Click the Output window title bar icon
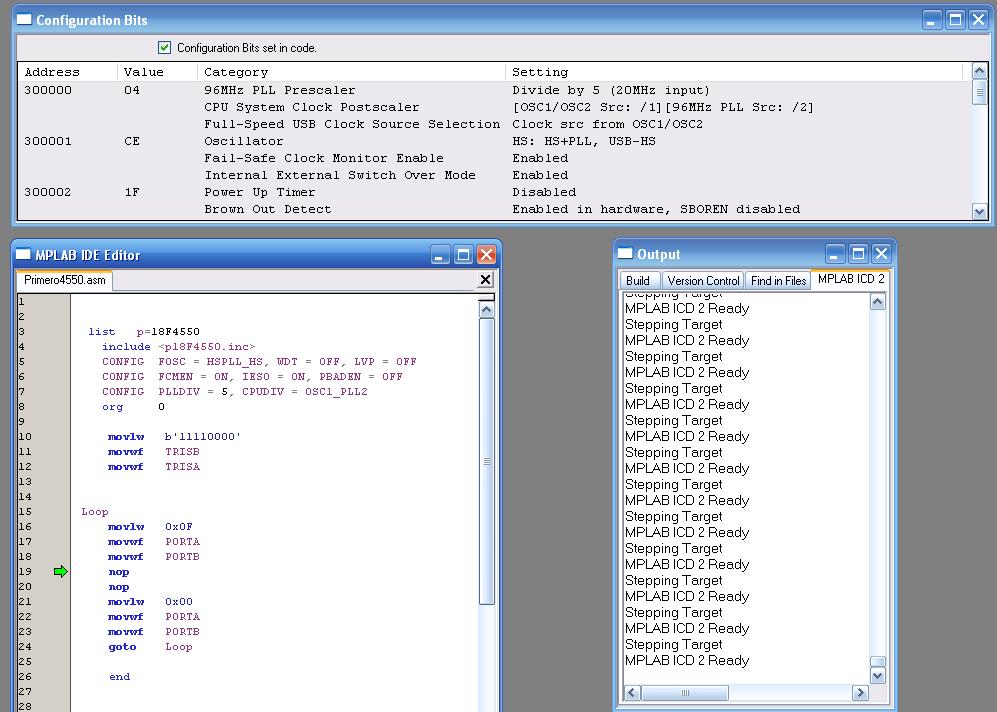 tap(626, 254)
